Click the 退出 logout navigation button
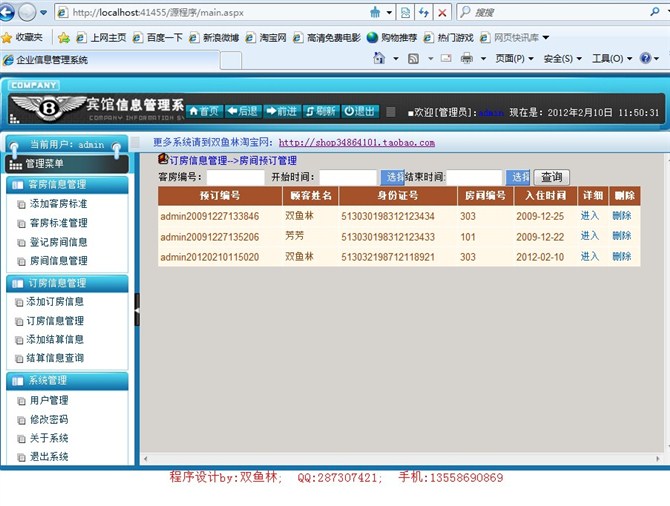The height and width of the screenshot is (506, 670). pos(360,112)
